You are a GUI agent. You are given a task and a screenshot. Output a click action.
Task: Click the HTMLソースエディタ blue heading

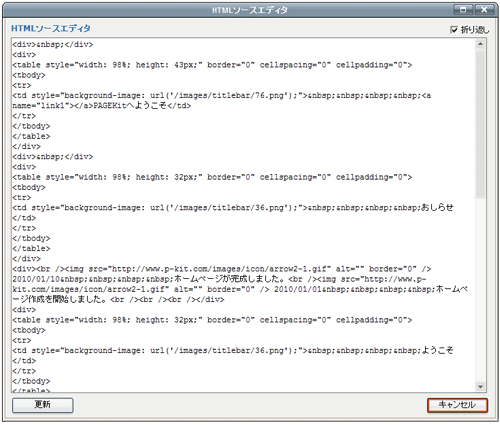51,29
